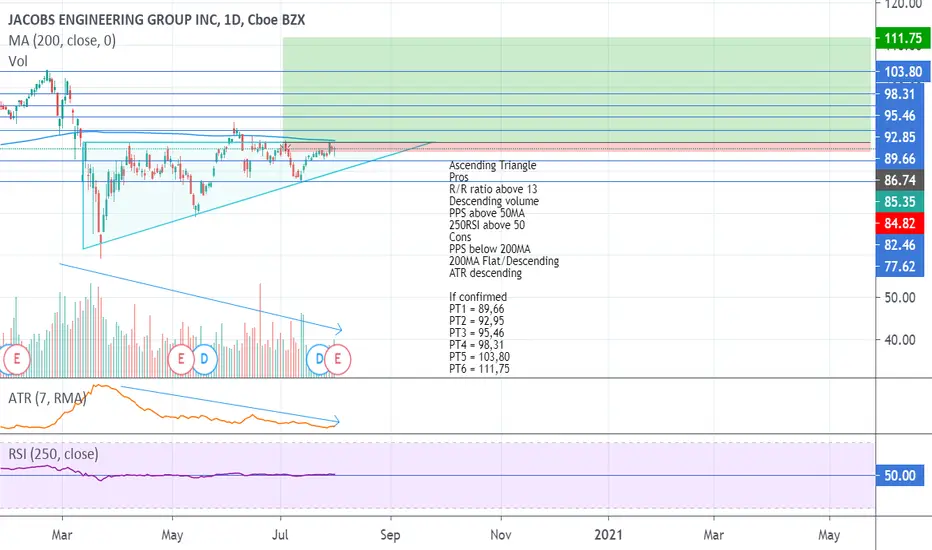Select the purple RSI line

click(168, 474)
